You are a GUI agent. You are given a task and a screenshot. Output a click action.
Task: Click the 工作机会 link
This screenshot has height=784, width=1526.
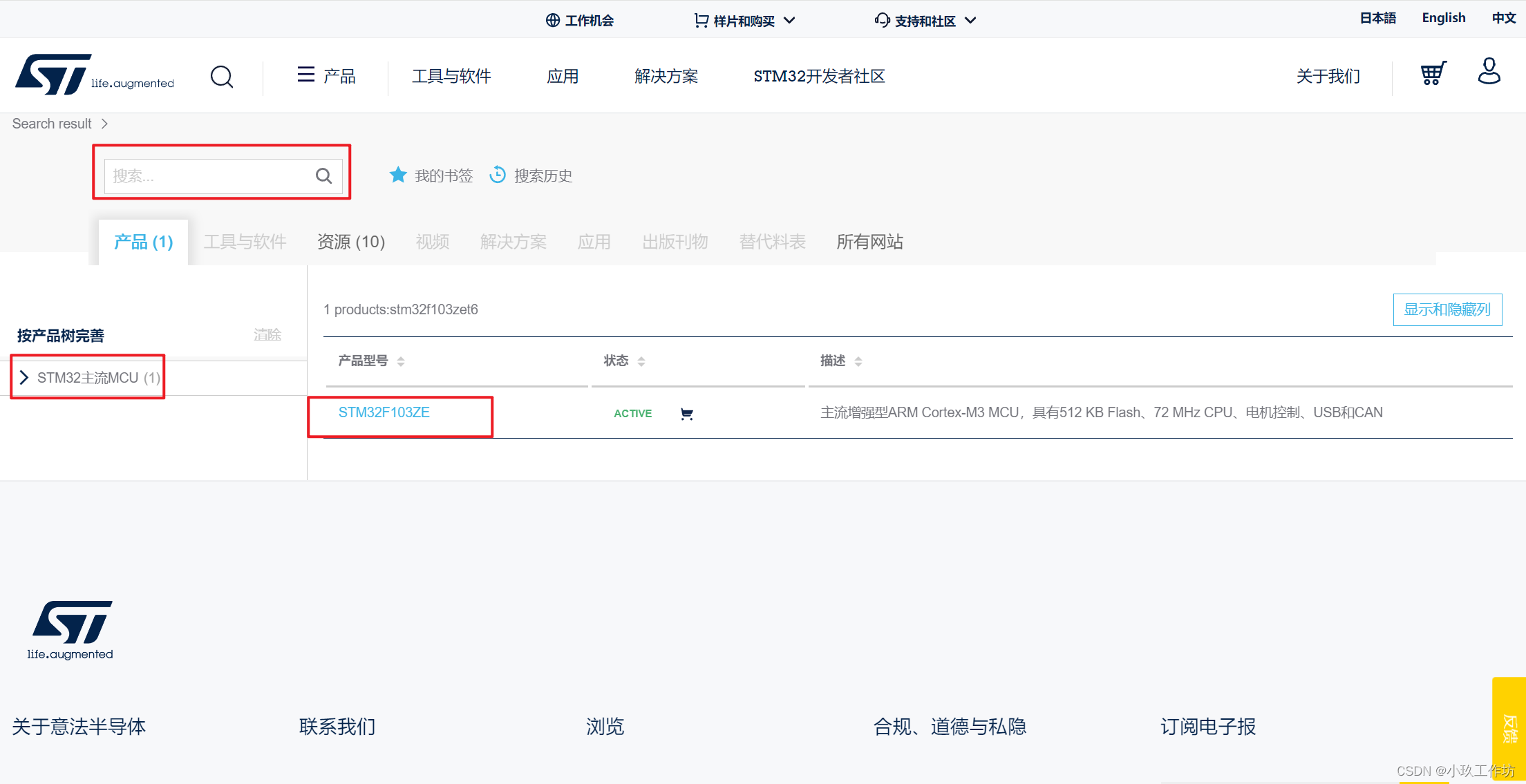[579, 20]
